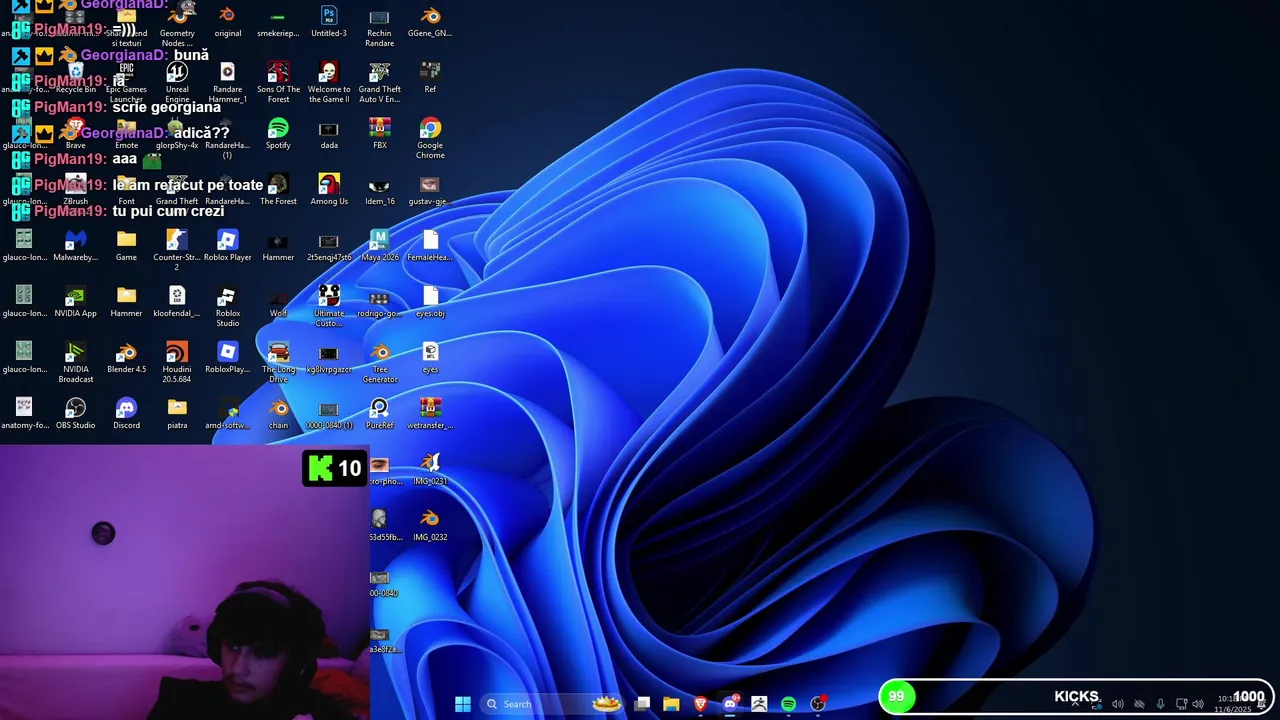This screenshot has width=1280, height=720.
Task: Open the Roblox Studio shortcut
Action: pyautogui.click(x=228, y=307)
